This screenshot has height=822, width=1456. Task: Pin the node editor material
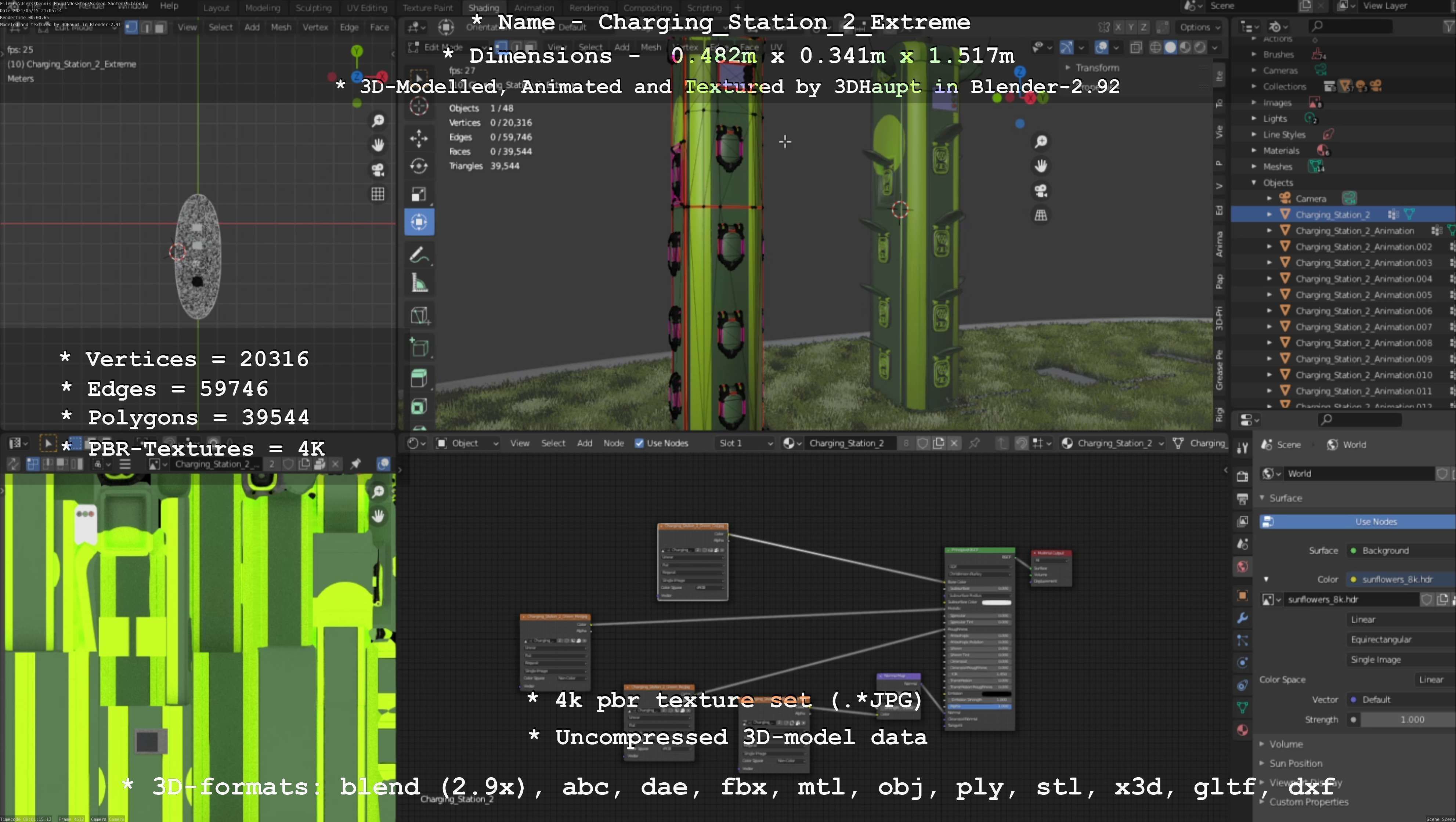click(x=974, y=443)
